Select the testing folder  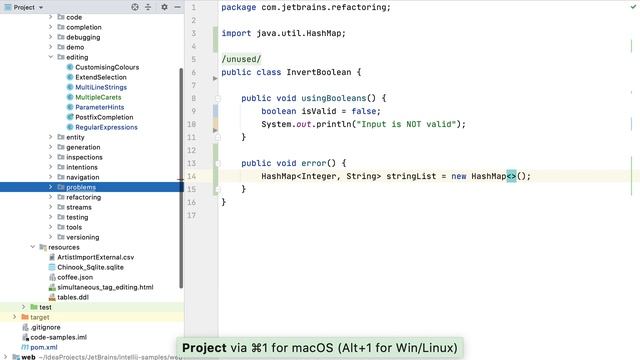click(77, 217)
